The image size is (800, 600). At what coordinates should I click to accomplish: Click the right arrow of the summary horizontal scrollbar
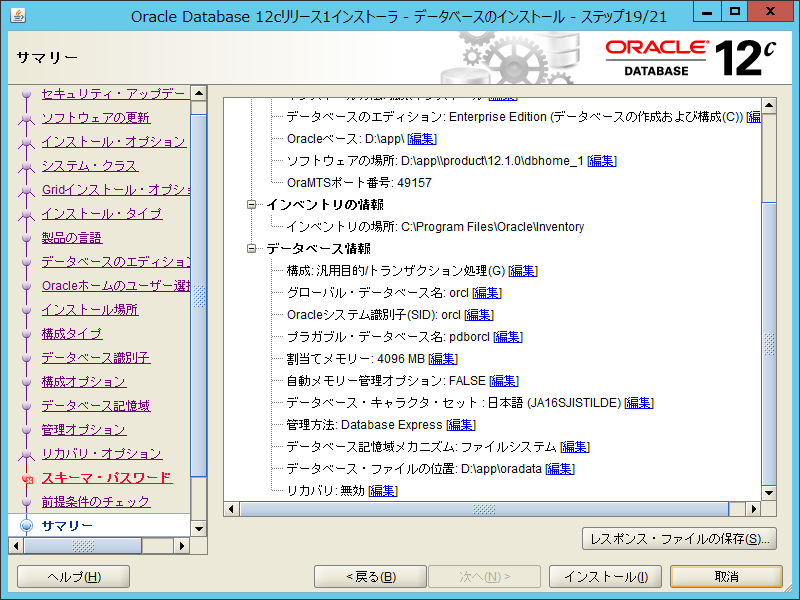point(752,509)
